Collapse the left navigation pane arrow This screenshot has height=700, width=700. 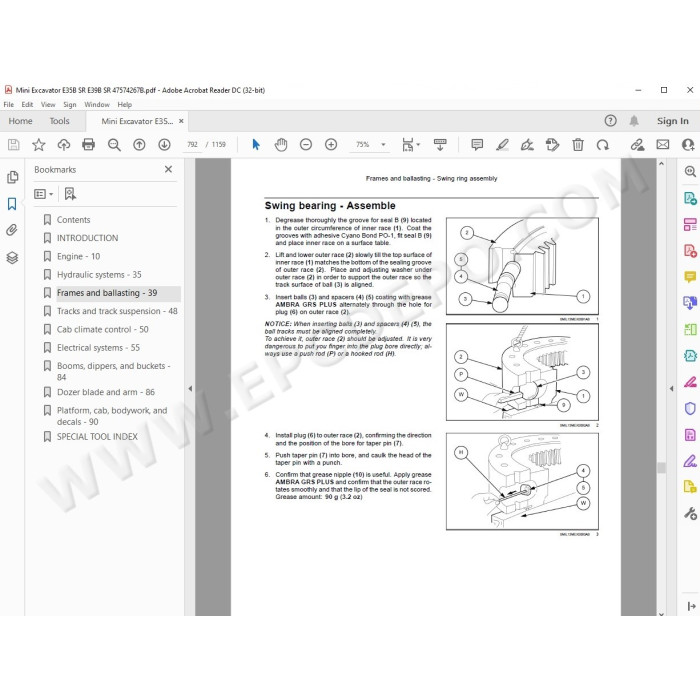click(x=190, y=388)
